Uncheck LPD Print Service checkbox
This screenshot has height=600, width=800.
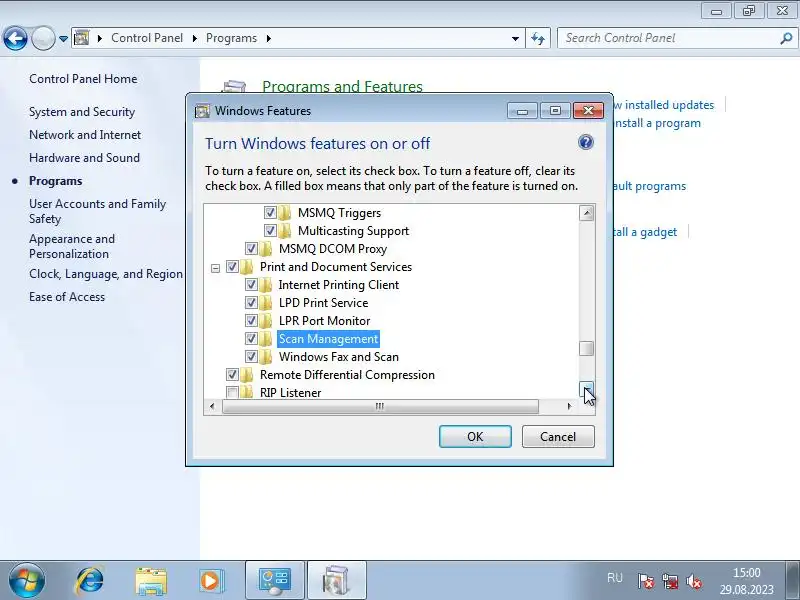pos(251,303)
